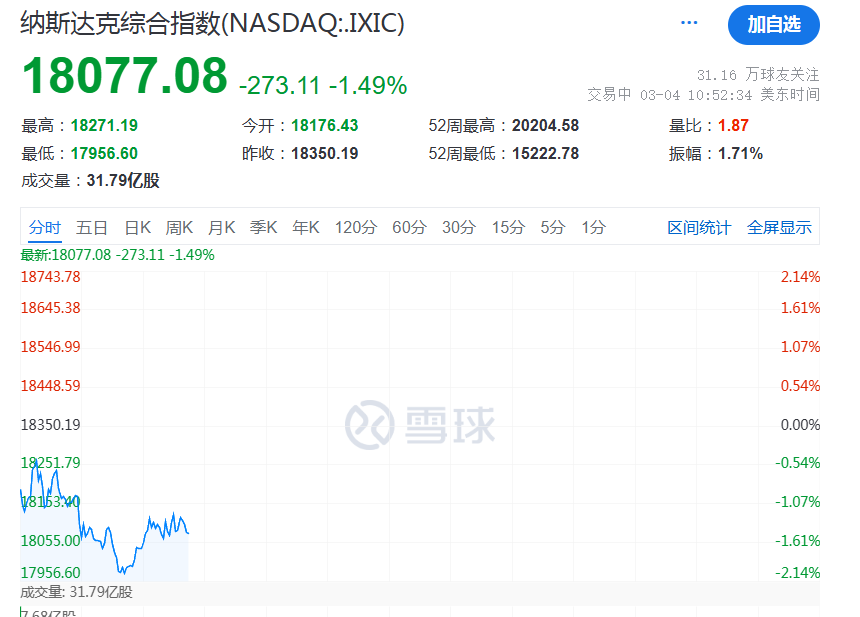
Task: Open 区间统计 interval statistics
Action: pos(699,228)
